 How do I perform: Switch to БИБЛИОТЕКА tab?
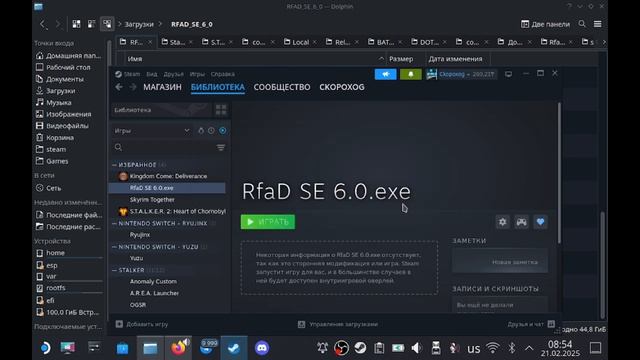coord(218,87)
